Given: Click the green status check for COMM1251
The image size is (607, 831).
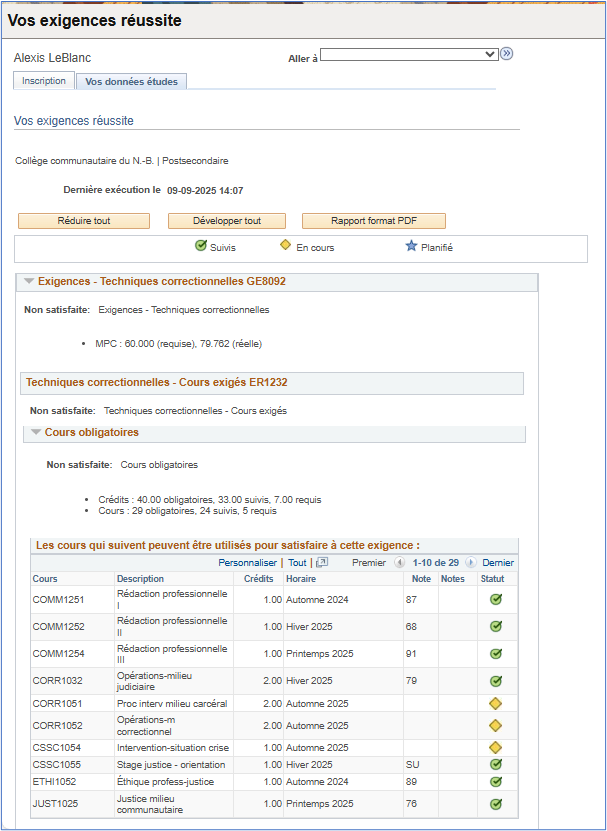Looking at the screenshot, I should (495, 600).
